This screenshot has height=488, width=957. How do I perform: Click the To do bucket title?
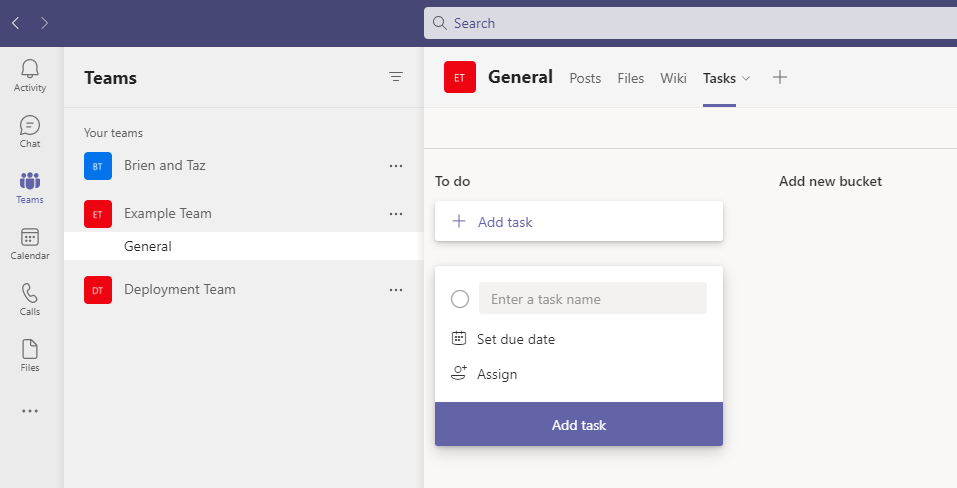tap(452, 181)
